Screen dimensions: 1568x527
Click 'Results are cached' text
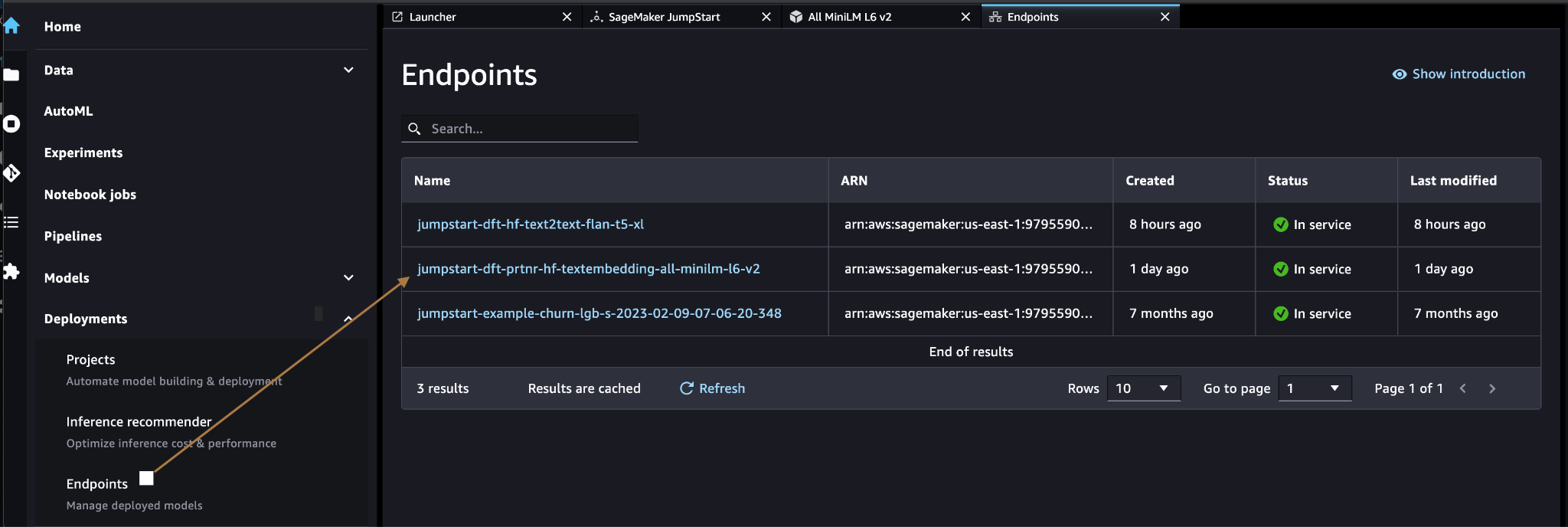pyautogui.click(x=584, y=388)
